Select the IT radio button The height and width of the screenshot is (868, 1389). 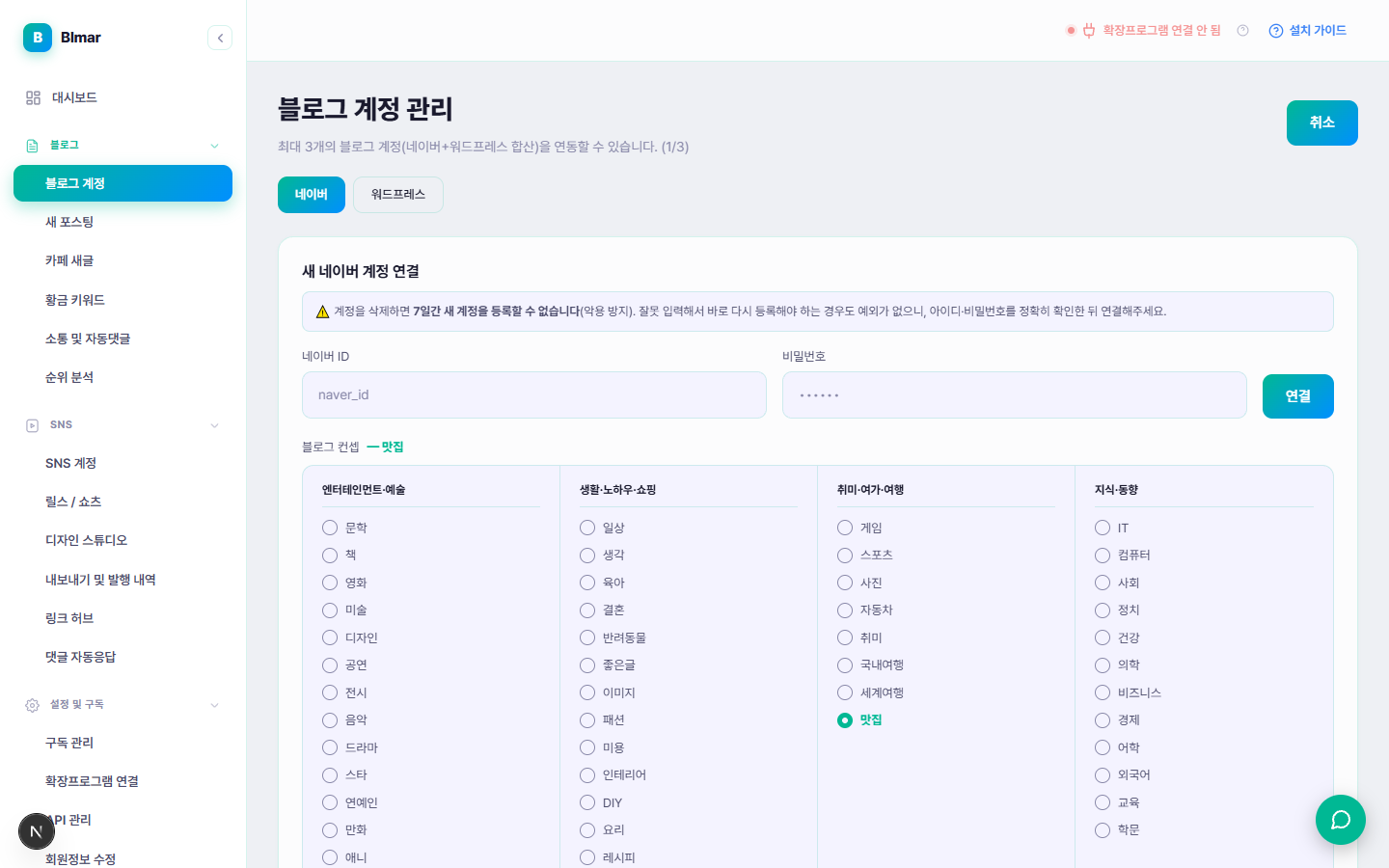coord(1103,528)
